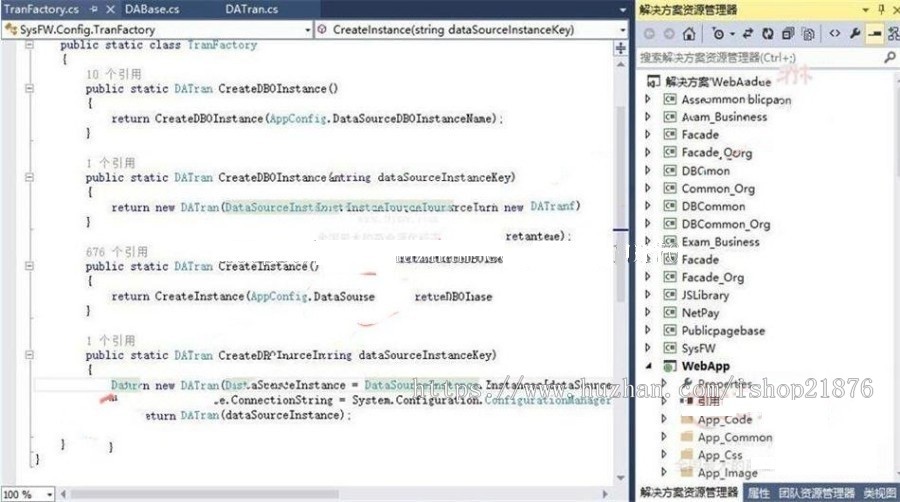Click the pending changes filter clock icon
The width and height of the screenshot is (900, 502).
717,34
